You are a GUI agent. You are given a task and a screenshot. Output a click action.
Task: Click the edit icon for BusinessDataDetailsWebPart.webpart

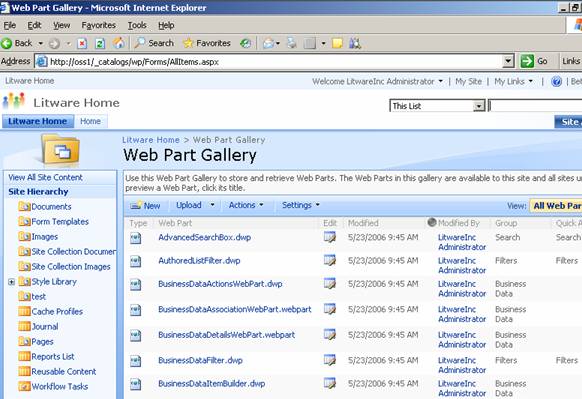(x=330, y=335)
